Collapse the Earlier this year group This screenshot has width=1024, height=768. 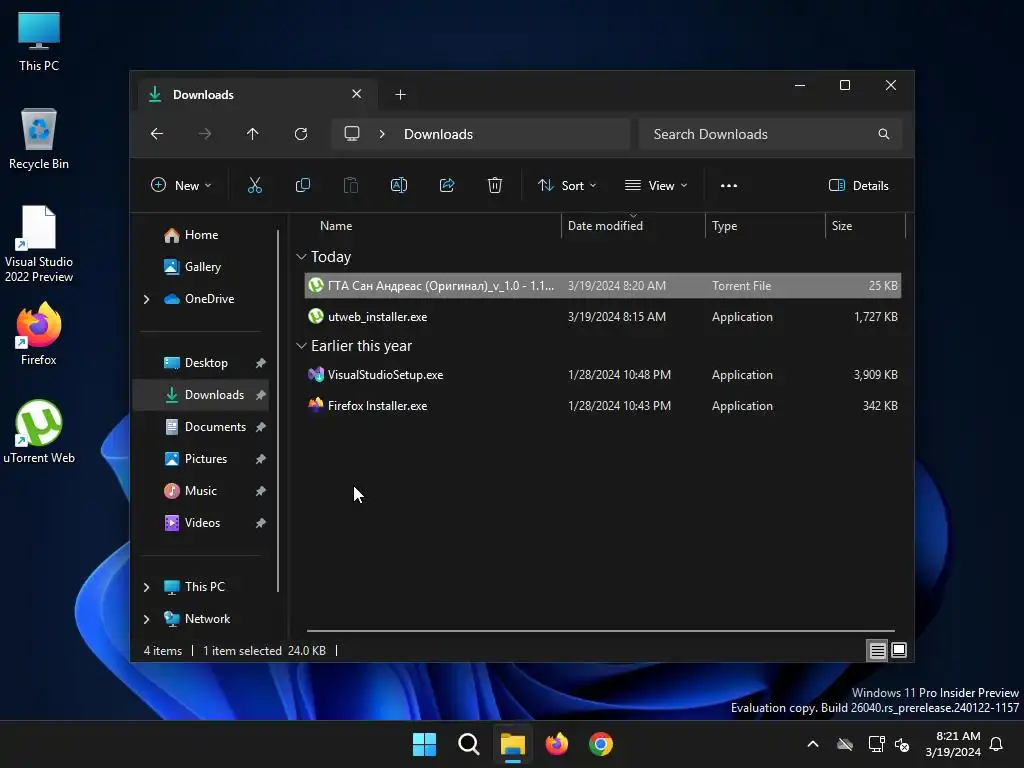301,345
